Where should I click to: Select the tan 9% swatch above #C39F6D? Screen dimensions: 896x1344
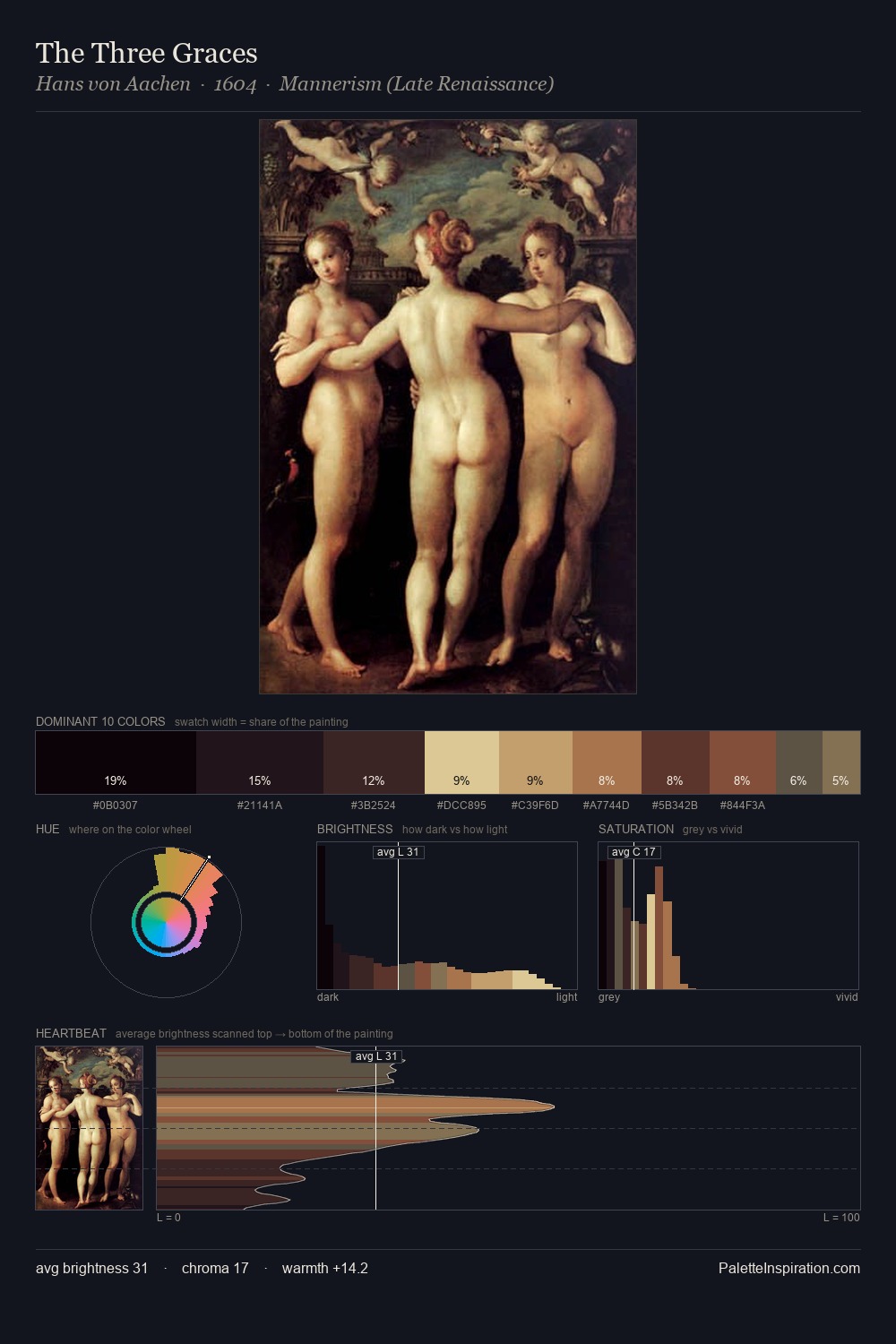coord(535,762)
